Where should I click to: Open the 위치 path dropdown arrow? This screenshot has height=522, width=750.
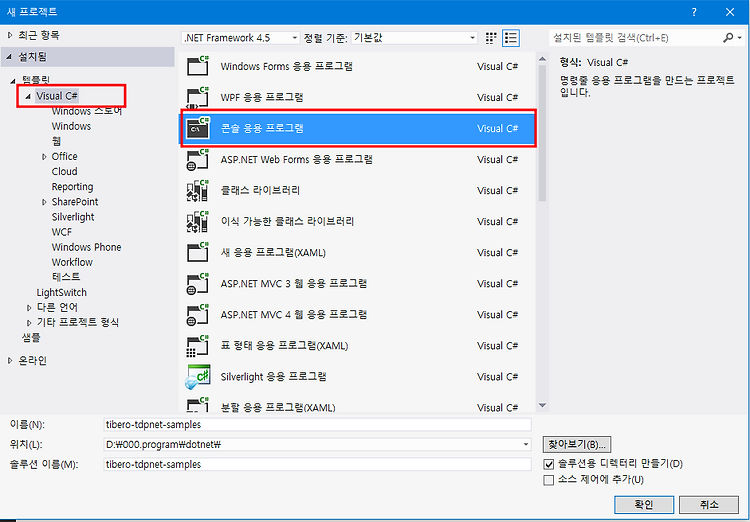pos(526,444)
